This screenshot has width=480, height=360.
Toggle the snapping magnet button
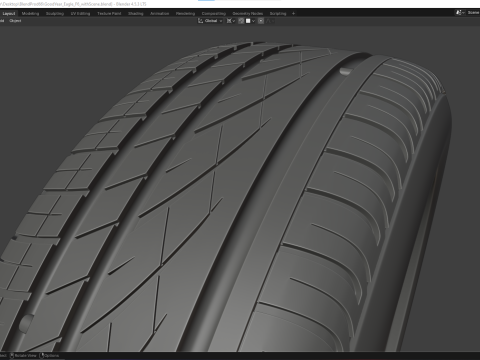(241, 21)
